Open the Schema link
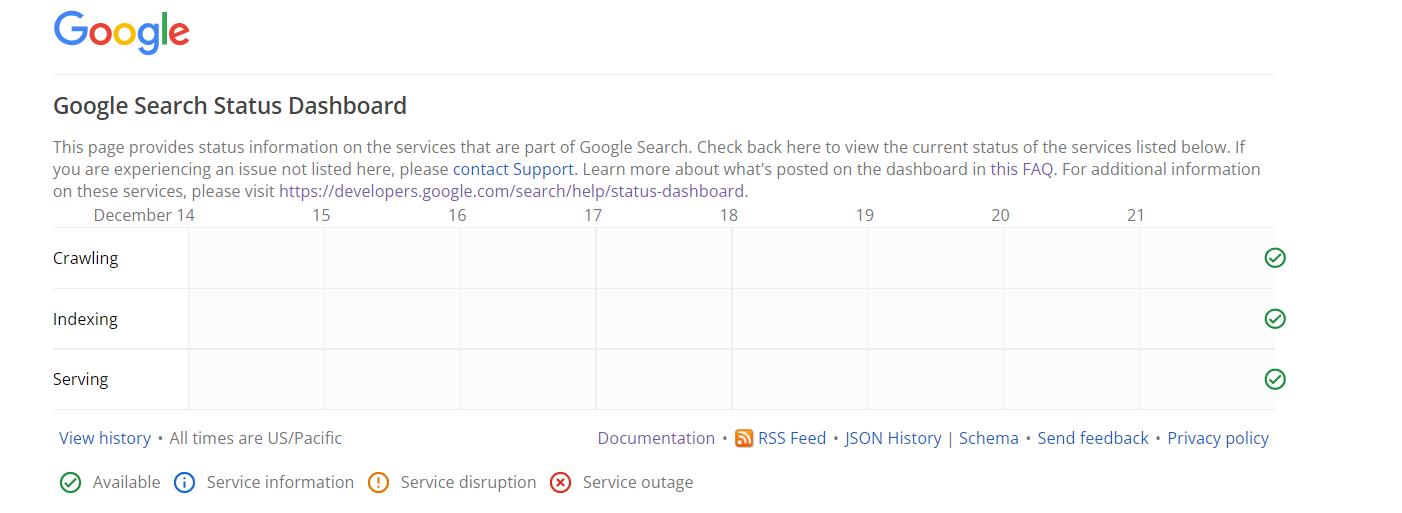 988,438
